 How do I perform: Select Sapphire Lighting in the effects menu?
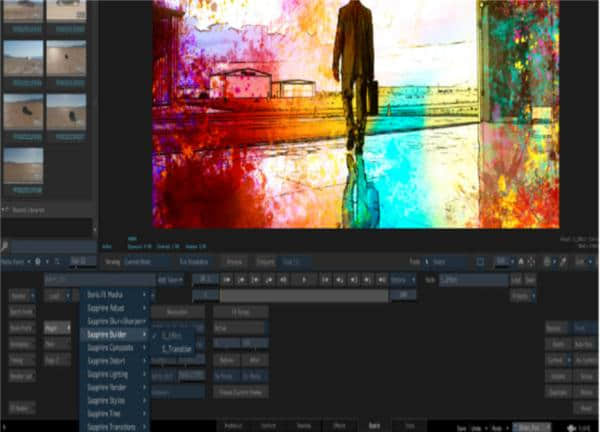tap(111, 373)
